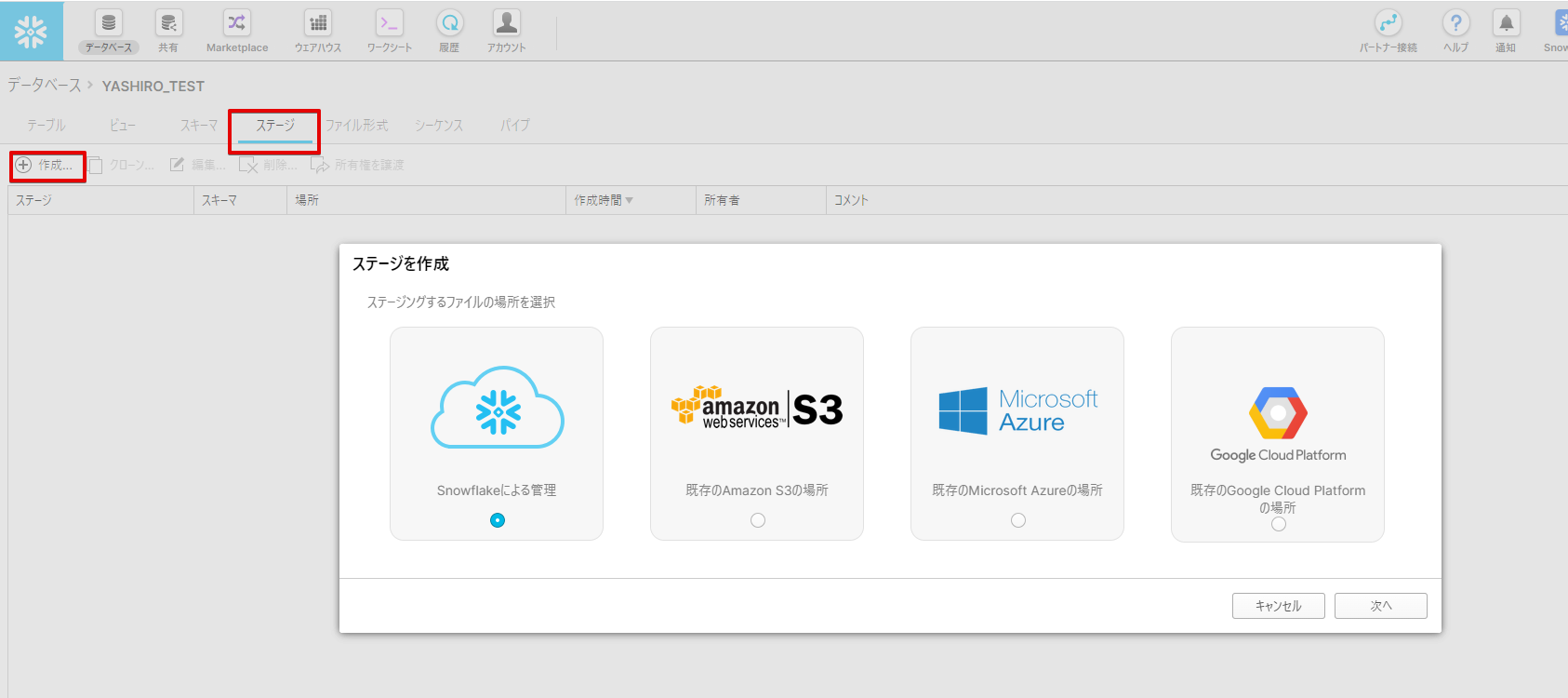Click the Snowflake logo home icon
The width and height of the screenshot is (1568, 698).
pyautogui.click(x=32, y=31)
